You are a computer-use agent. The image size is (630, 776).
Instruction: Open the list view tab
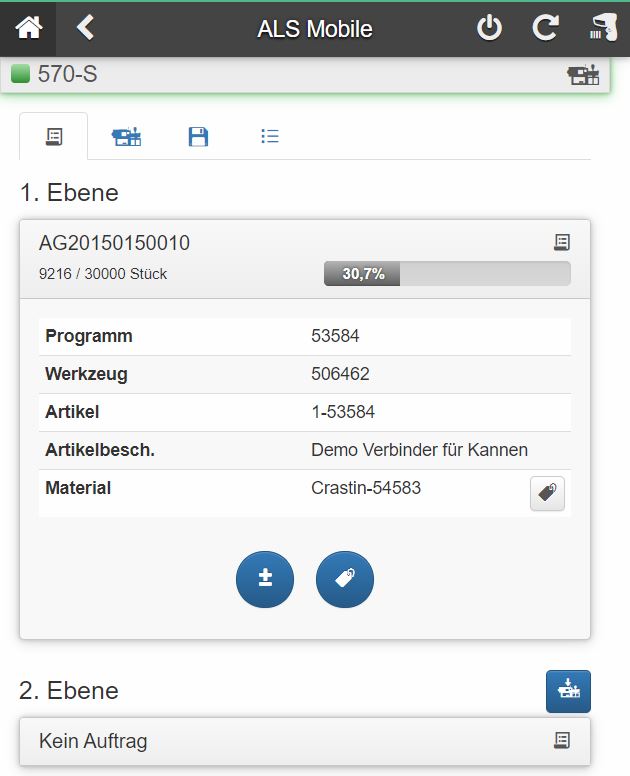(x=269, y=137)
